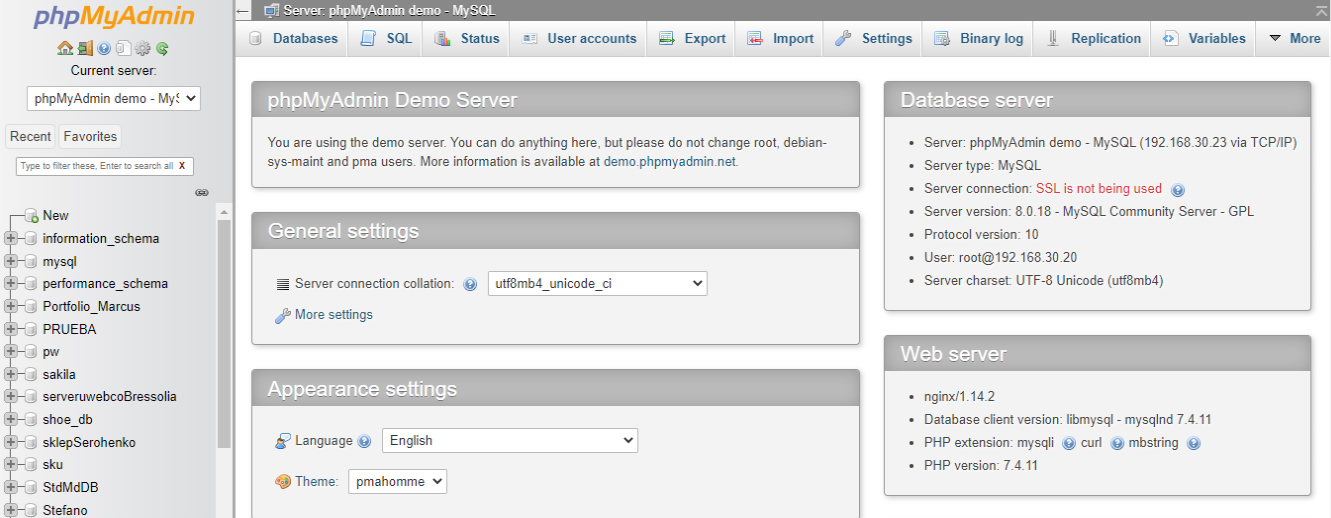Click help icon after mbstring extension
The image size is (1331, 518).
point(1193,443)
